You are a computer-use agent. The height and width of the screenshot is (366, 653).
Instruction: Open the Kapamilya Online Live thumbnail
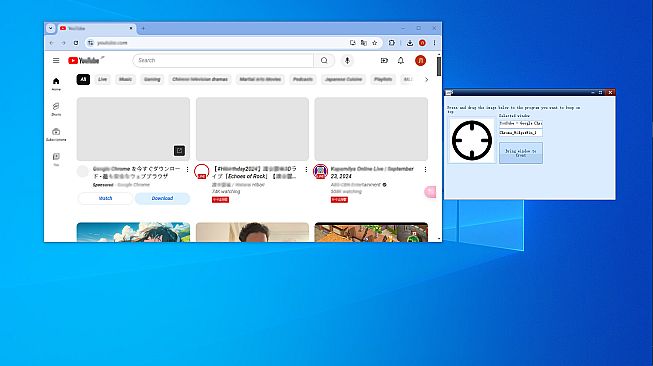(371, 129)
